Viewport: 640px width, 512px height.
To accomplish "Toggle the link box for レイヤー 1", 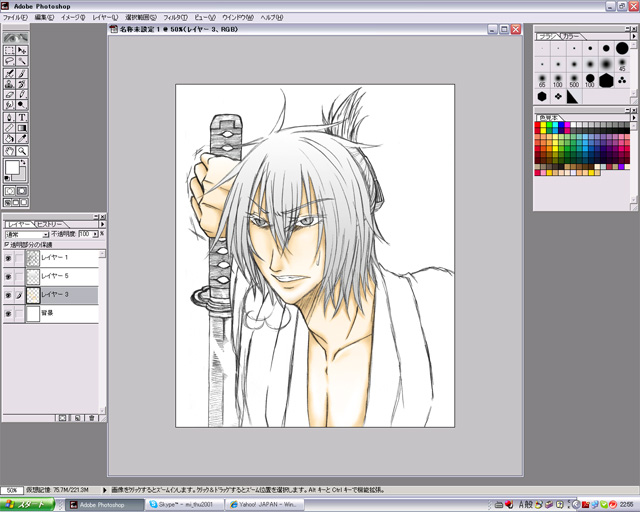I will (x=19, y=258).
